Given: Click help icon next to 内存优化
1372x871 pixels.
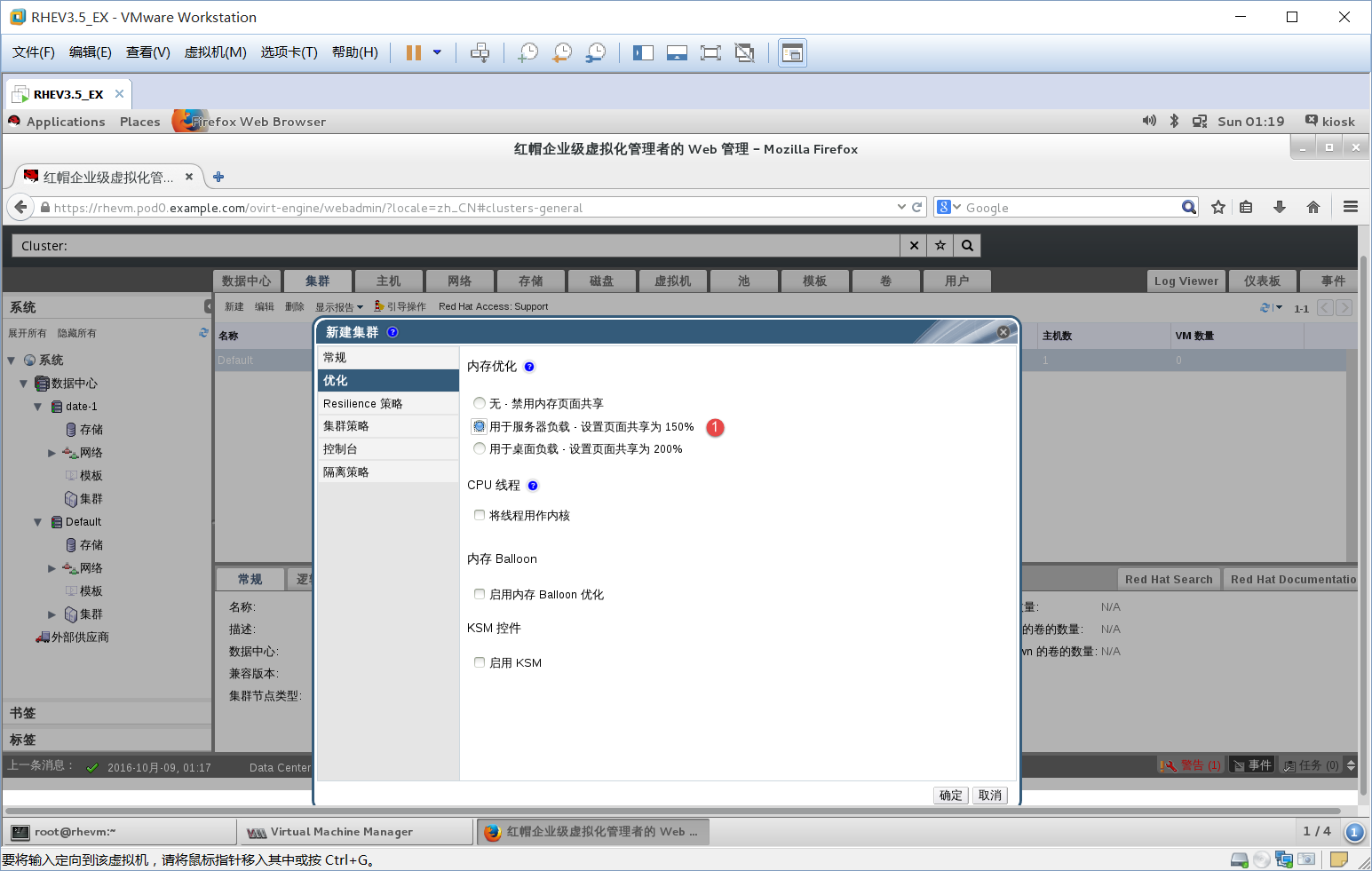Looking at the screenshot, I should (529, 367).
